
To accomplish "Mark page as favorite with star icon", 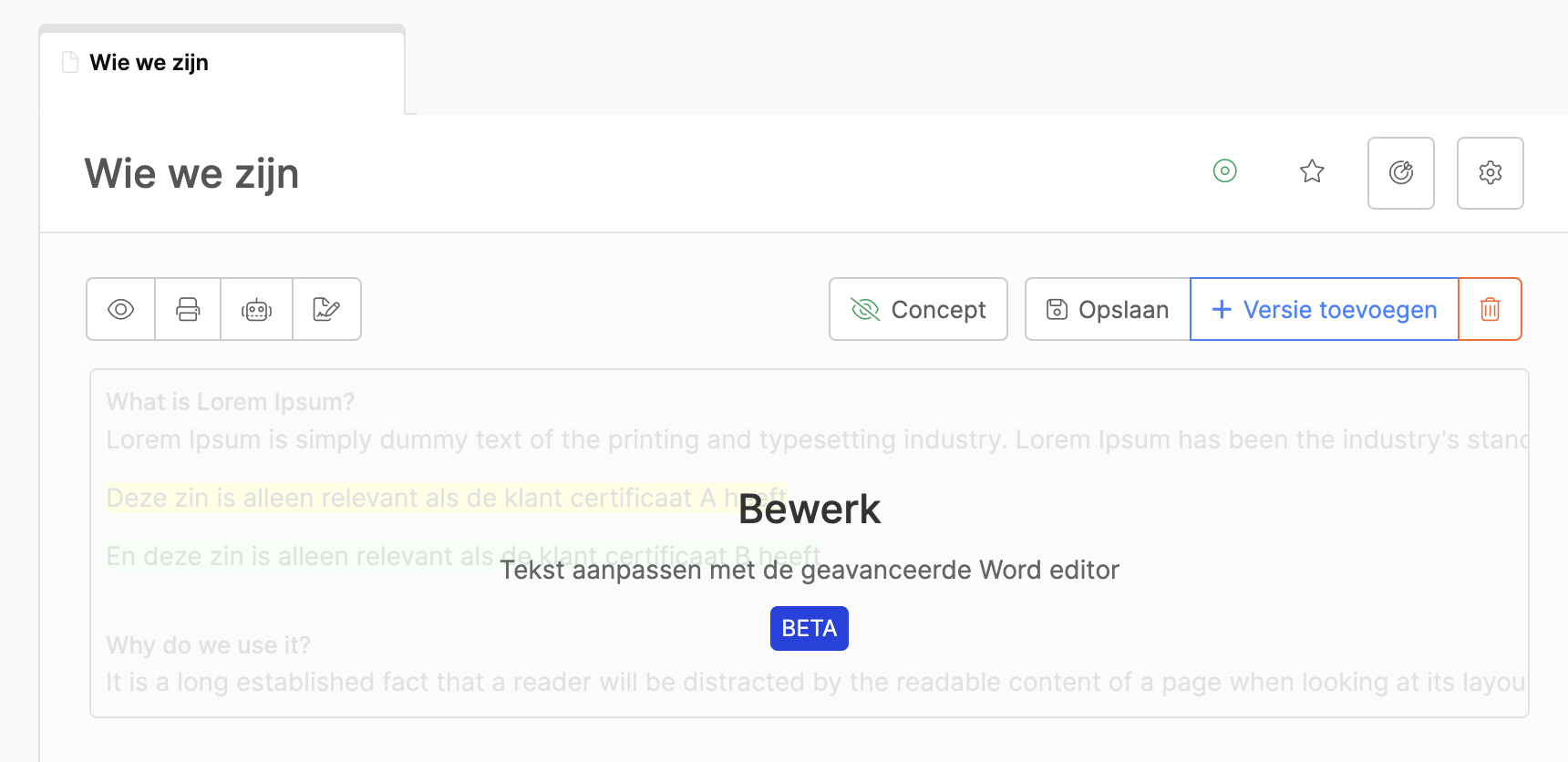I will 1312,171.
